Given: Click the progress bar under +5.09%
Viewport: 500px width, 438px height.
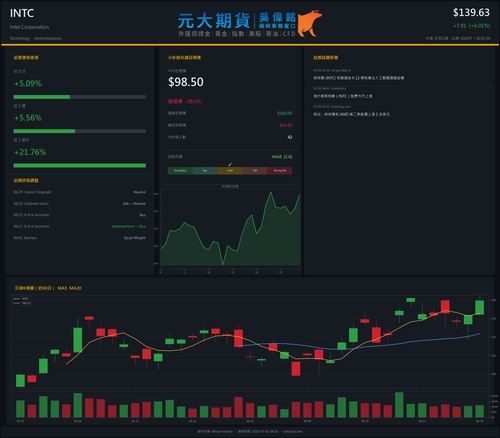Looking at the screenshot, I should (x=80, y=97).
